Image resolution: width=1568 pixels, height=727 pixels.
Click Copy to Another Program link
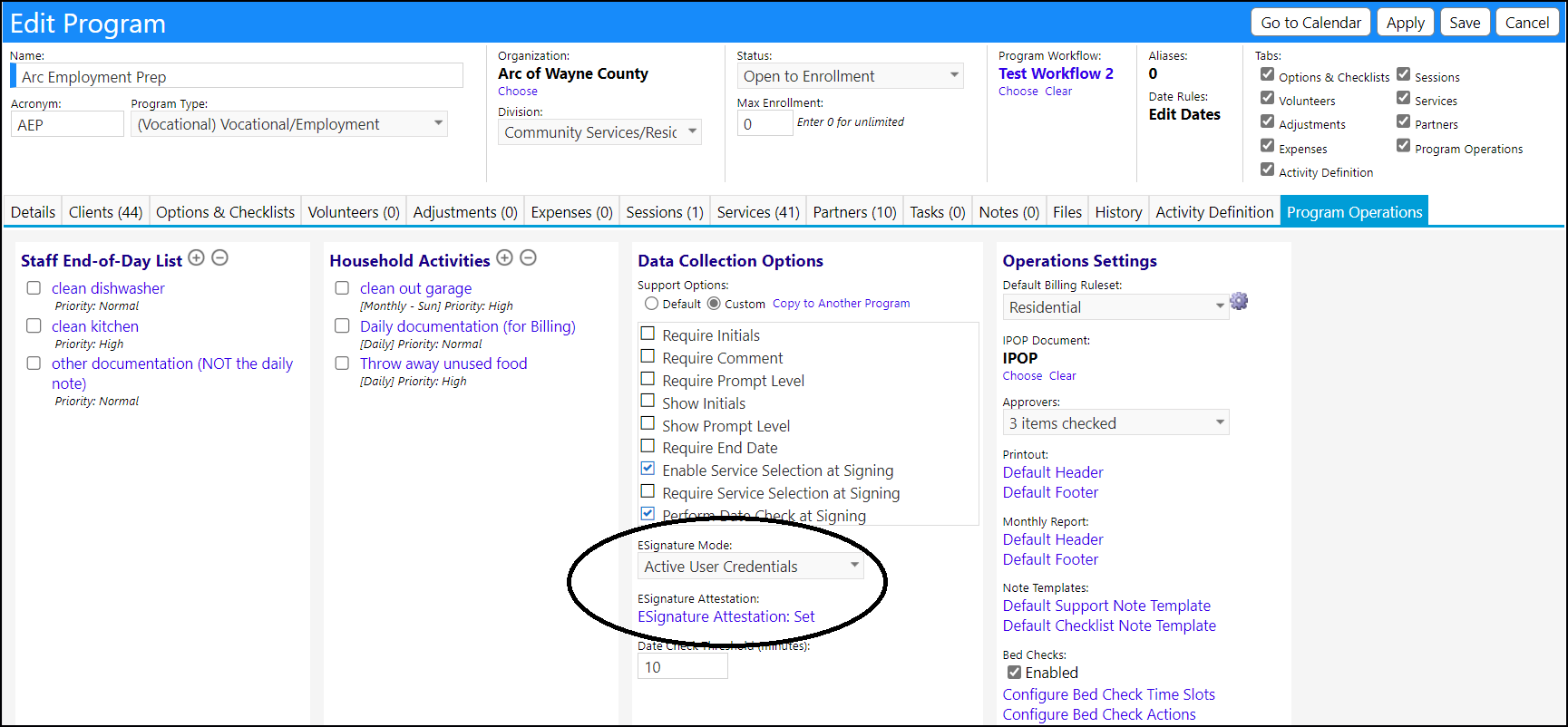coord(842,304)
